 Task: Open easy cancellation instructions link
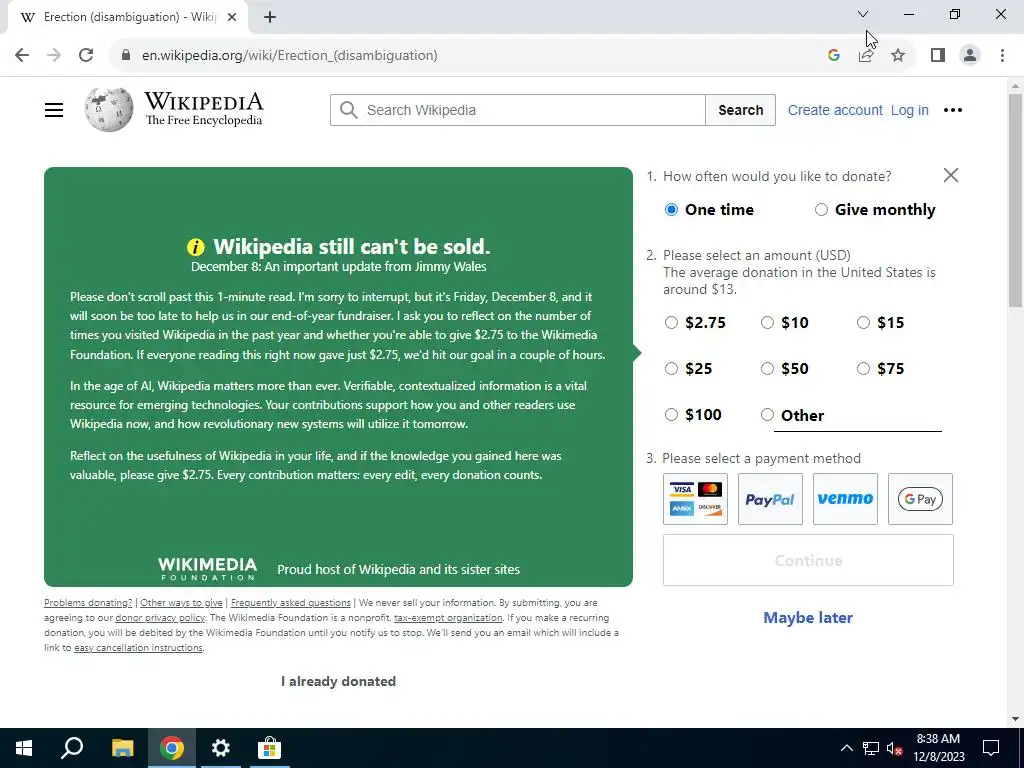click(x=138, y=648)
